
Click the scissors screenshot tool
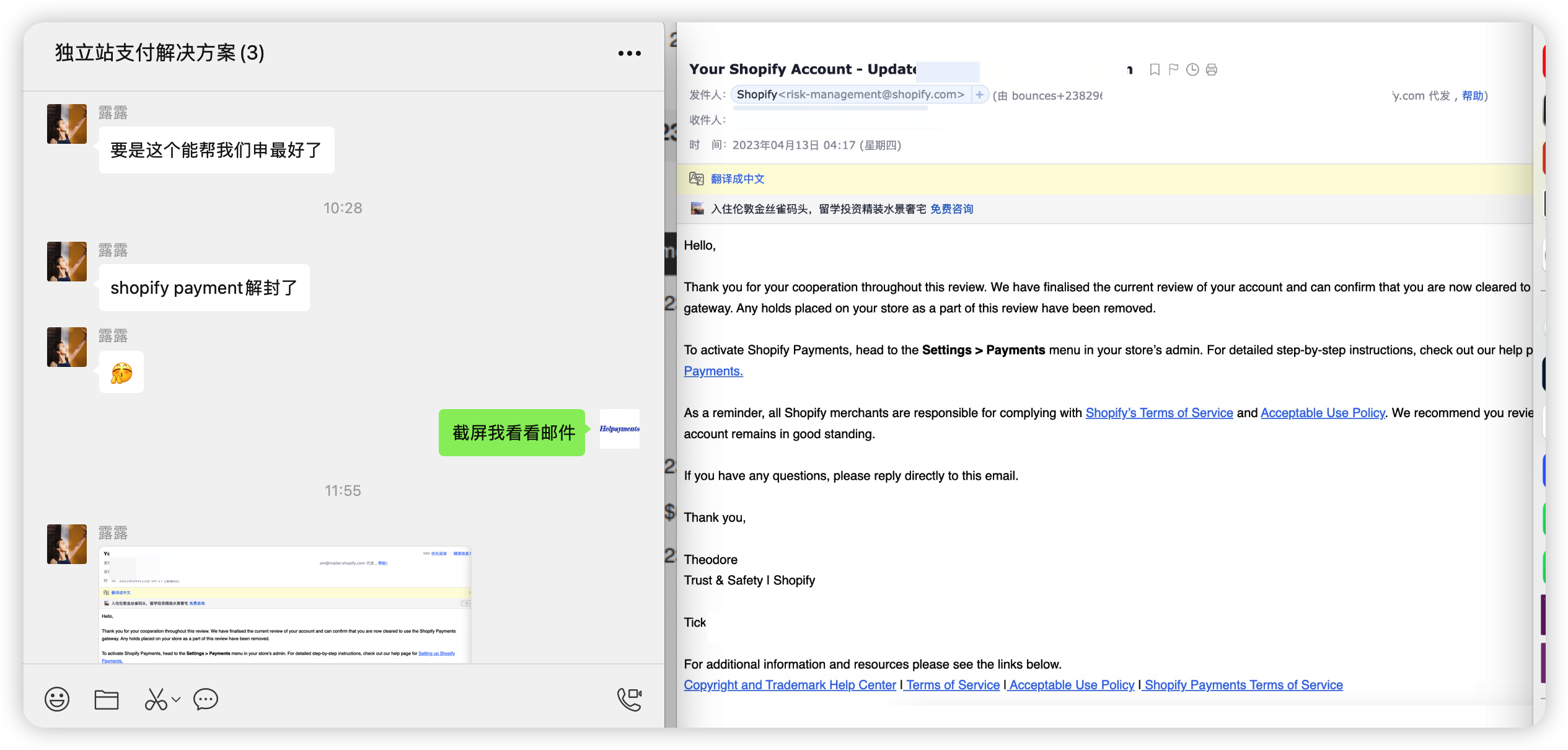coord(156,699)
